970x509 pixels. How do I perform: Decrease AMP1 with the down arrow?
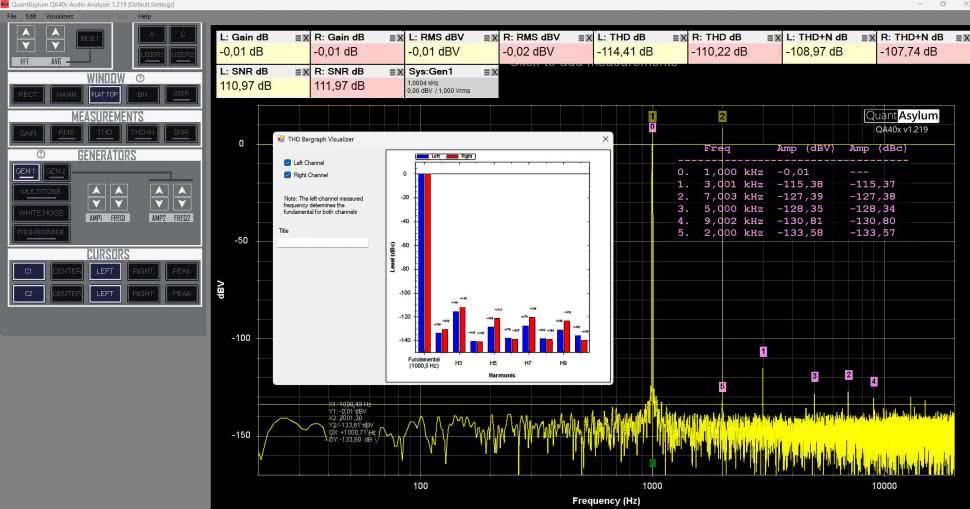tap(96, 203)
